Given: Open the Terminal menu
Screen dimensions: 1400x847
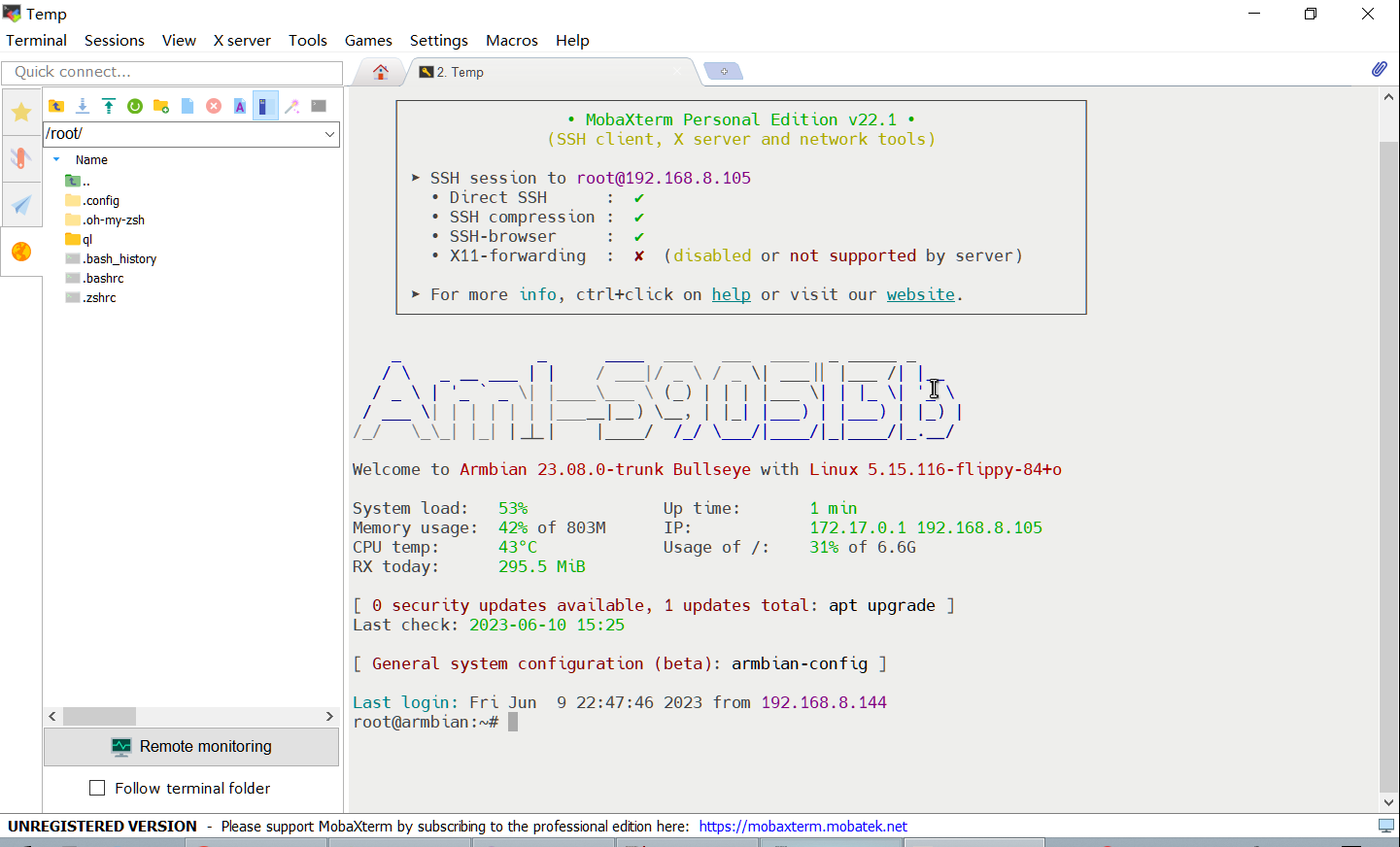Looking at the screenshot, I should pyautogui.click(x=37, y=40).
